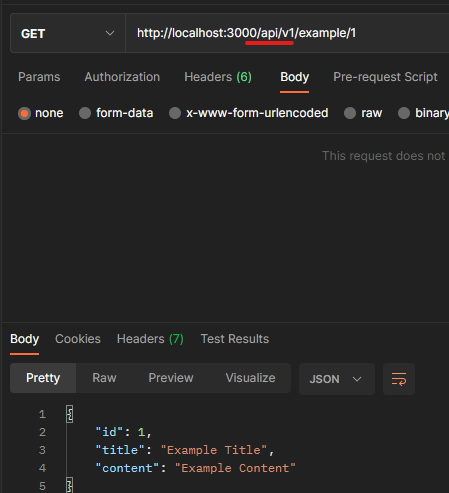
Task: Open response Cookies tab
Action: 78,339
